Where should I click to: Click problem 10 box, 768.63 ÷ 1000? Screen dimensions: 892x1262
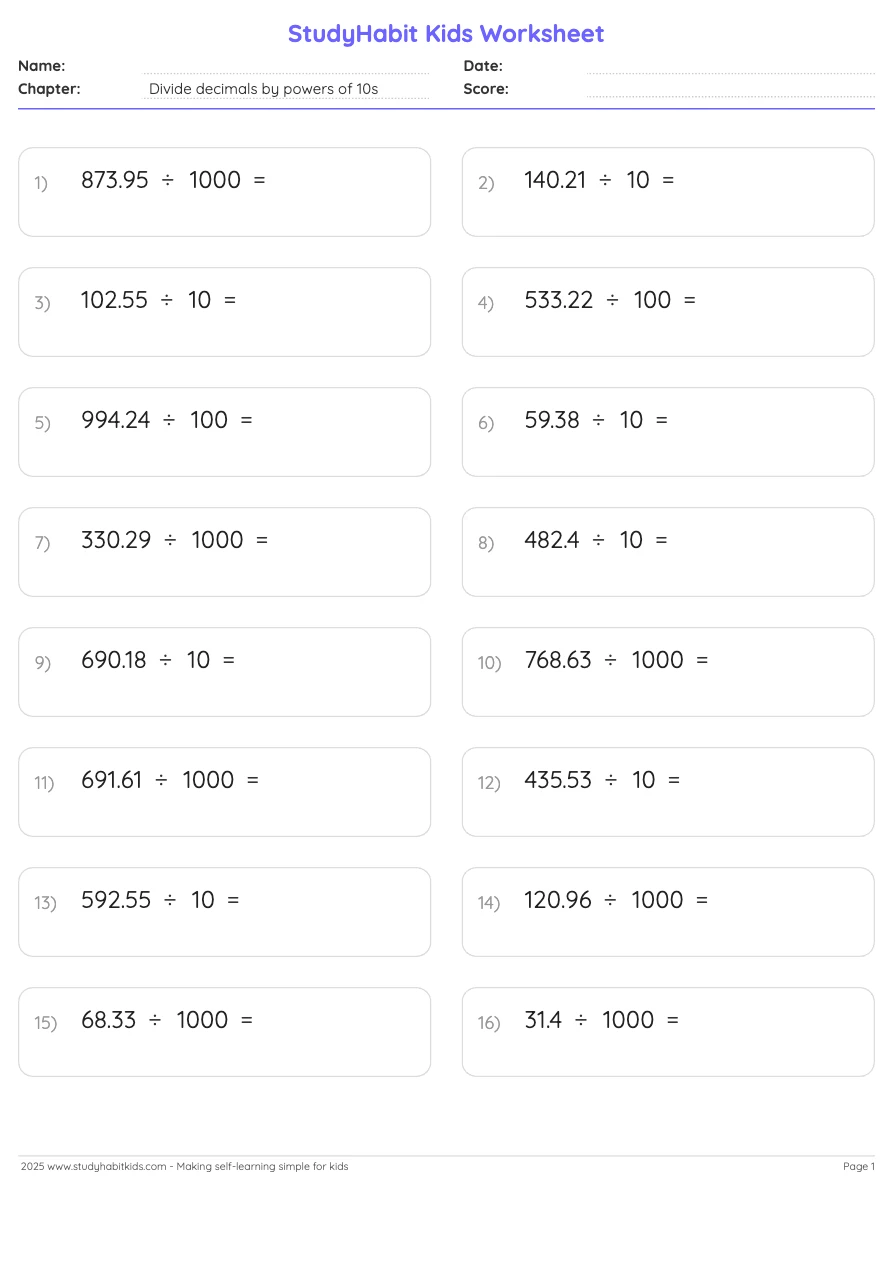tap(668, 672)
